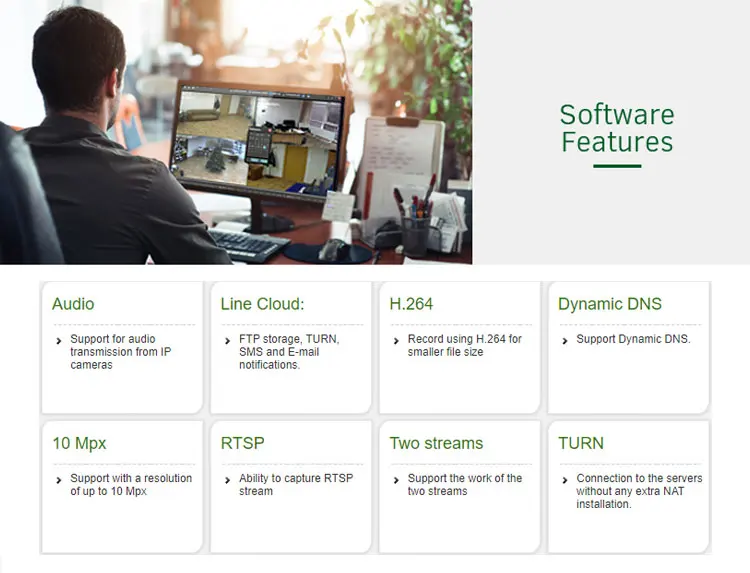Select the Audio feature heading

(73, 304)
